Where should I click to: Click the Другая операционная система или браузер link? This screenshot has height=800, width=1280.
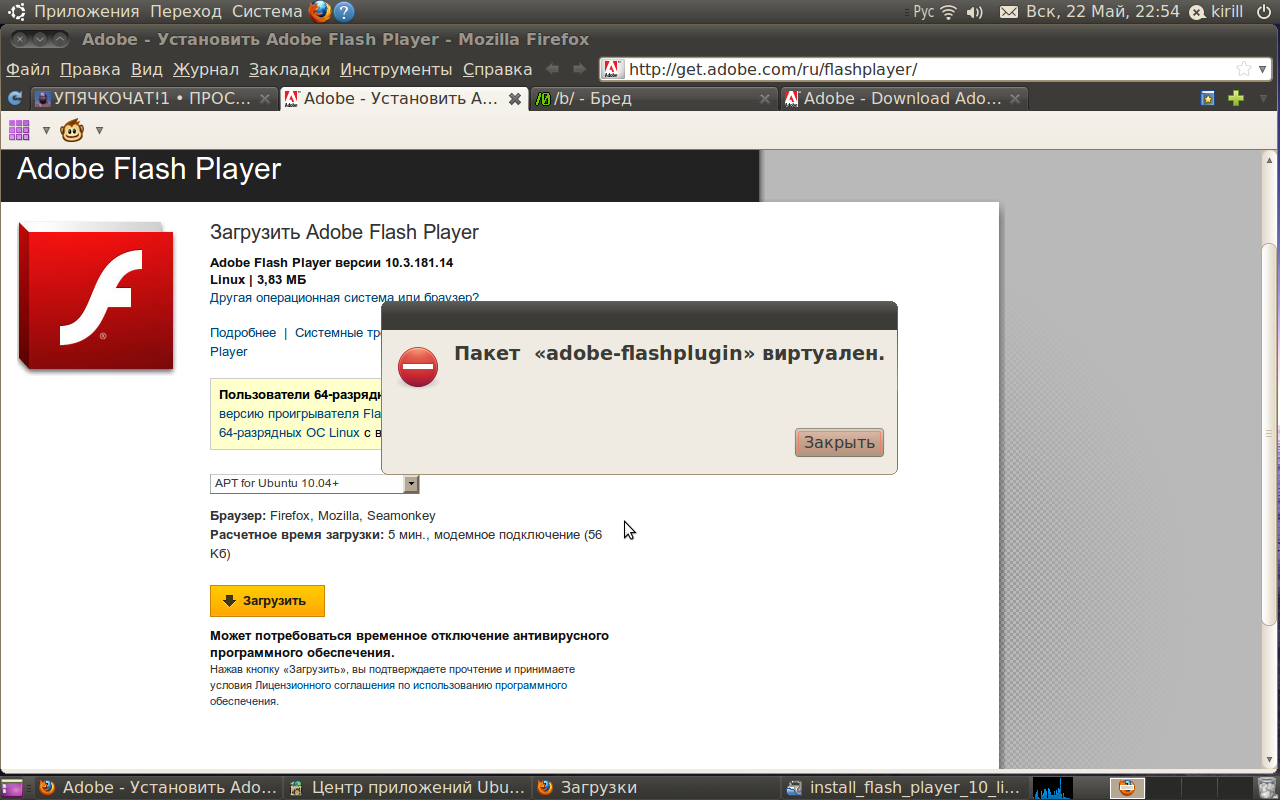(x=344, y=297)
